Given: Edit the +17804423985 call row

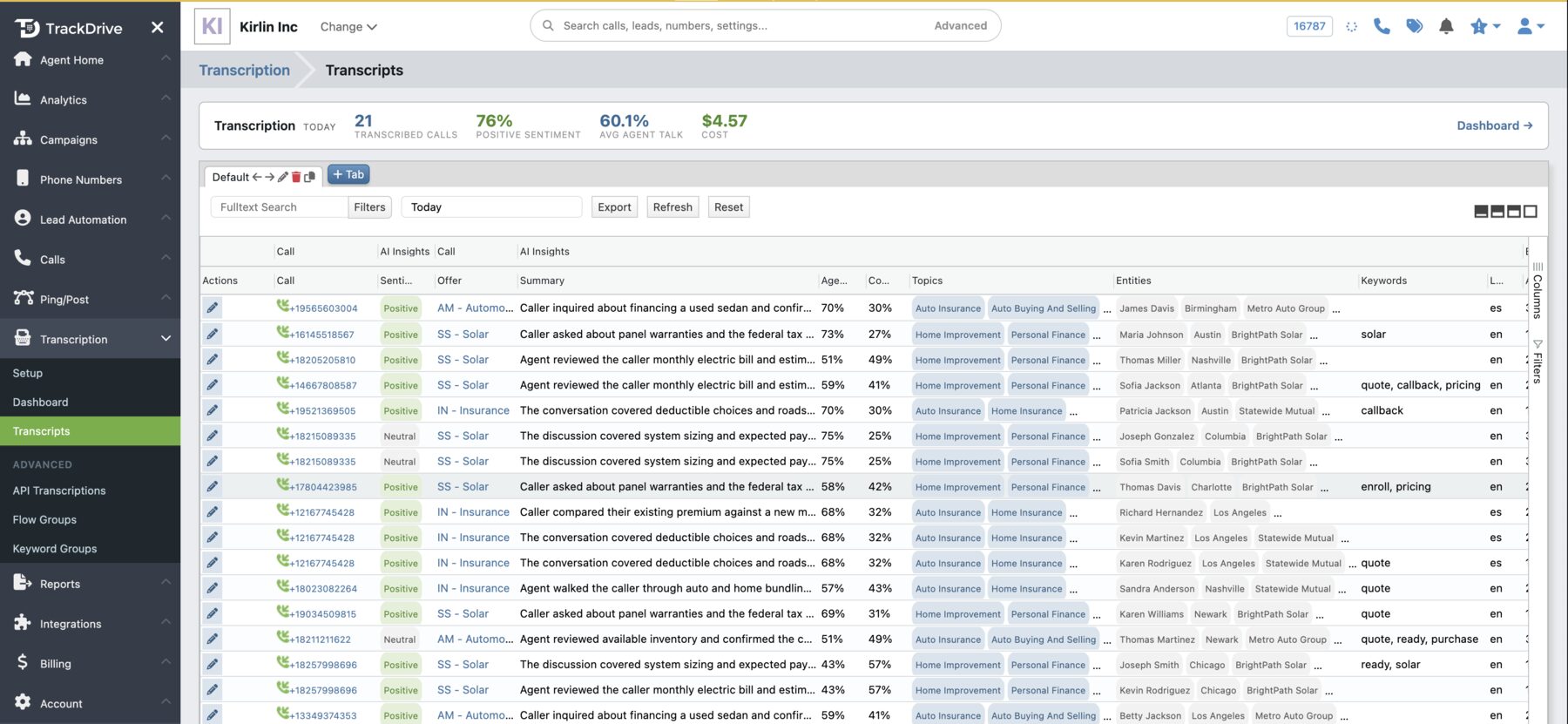Looking at the screenshot, I should 213,486.
